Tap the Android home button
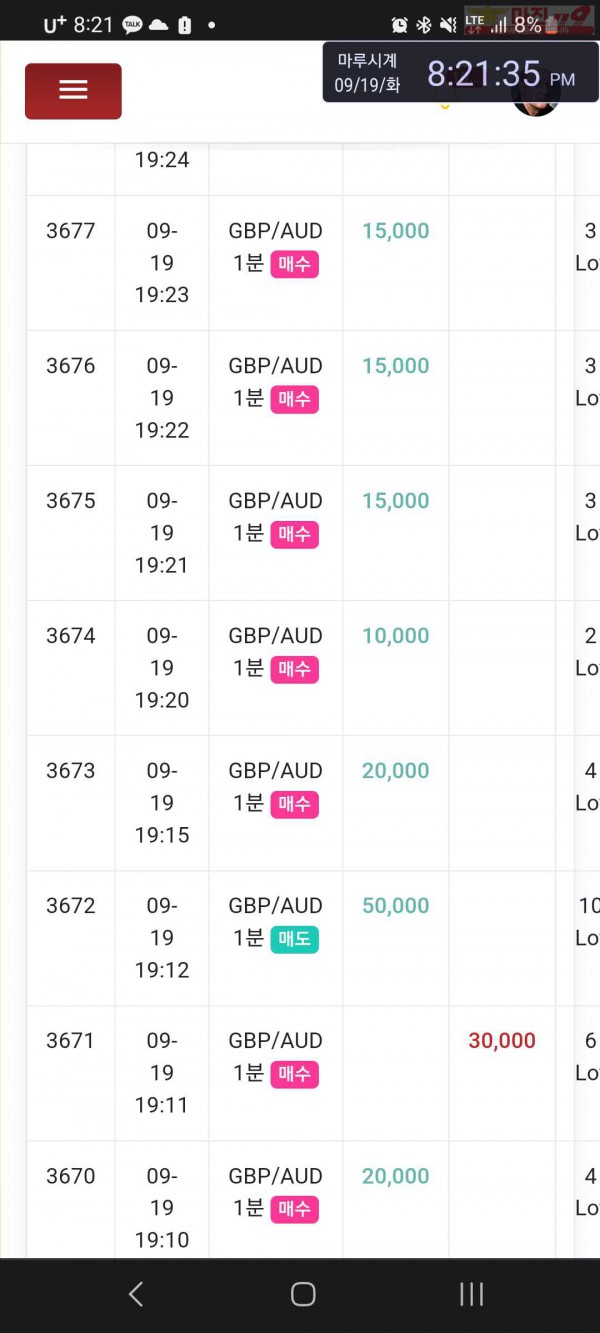Image resolution: width=600 pixels, height=1333 pixels. click(x=303, y=1294)
